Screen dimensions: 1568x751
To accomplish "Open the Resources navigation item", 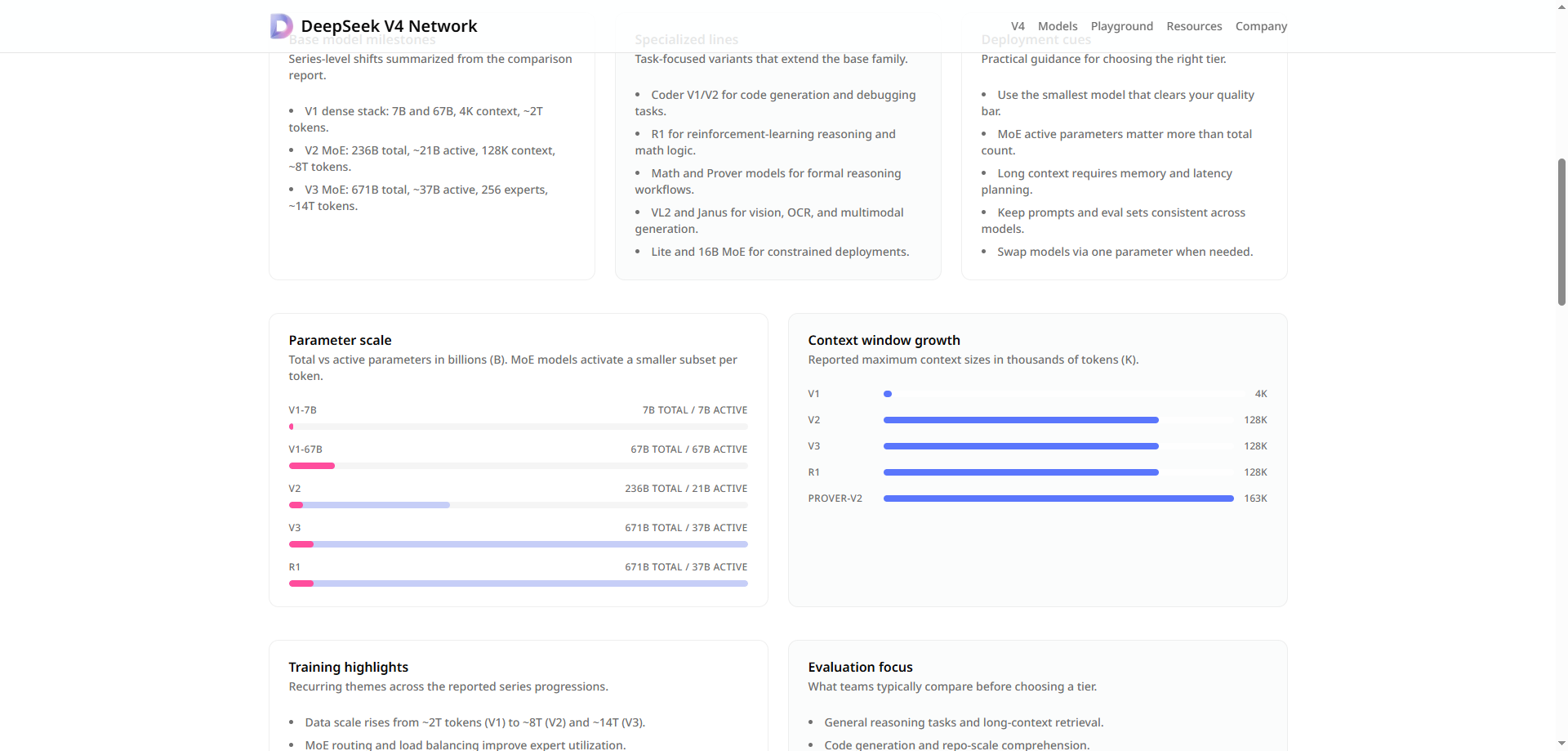I will point(1194,25).
